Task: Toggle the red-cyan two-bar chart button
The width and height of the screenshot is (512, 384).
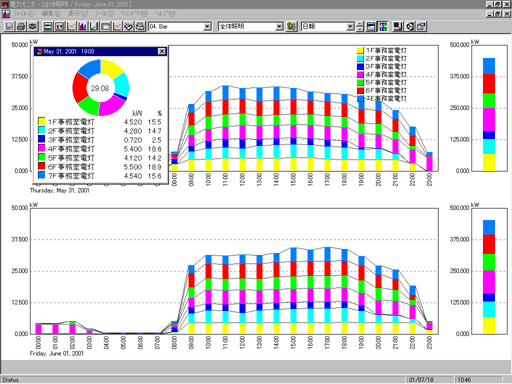Action: pyautogui.click(x=59, y=26)
